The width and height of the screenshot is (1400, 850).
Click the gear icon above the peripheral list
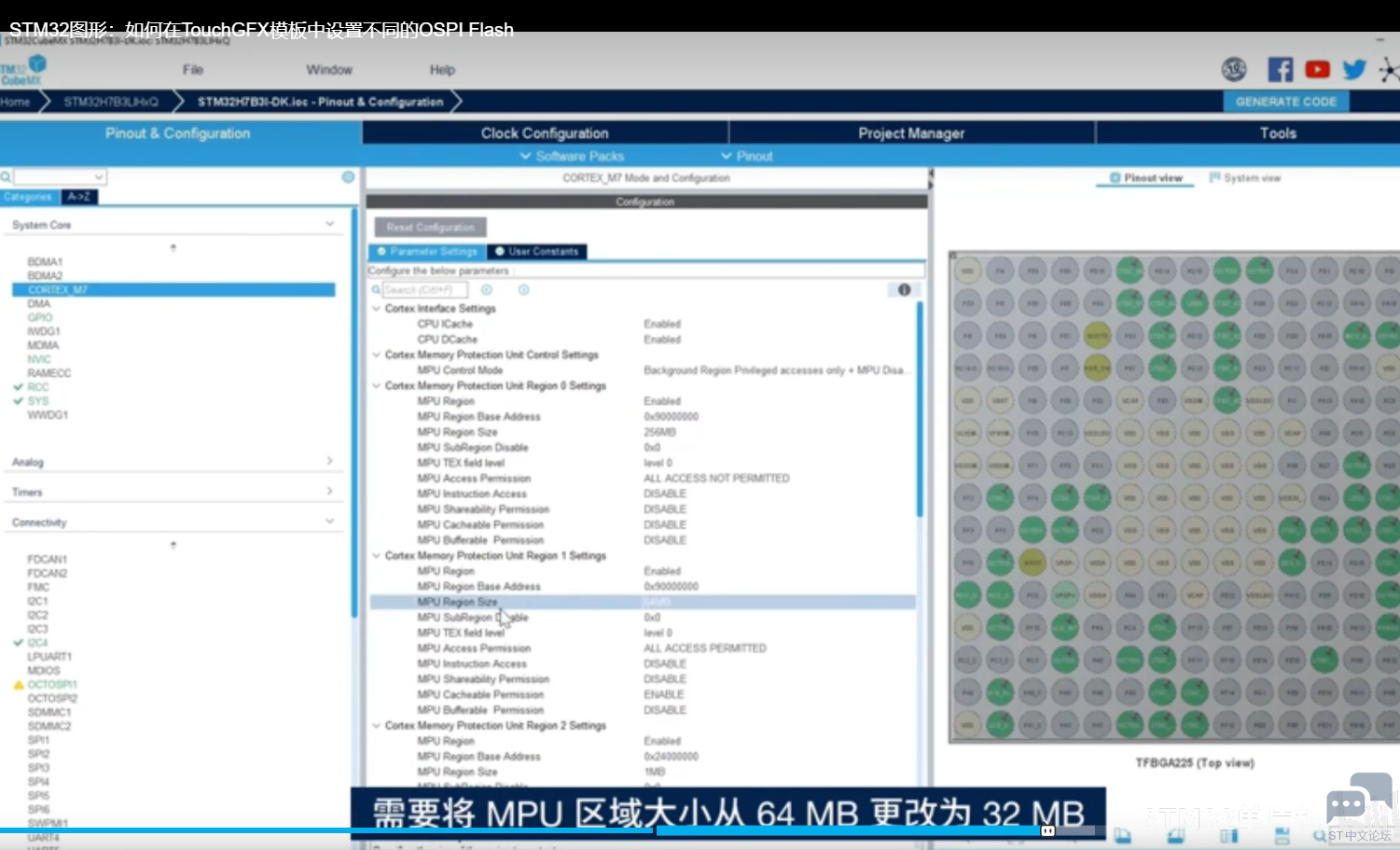point(348,176)
